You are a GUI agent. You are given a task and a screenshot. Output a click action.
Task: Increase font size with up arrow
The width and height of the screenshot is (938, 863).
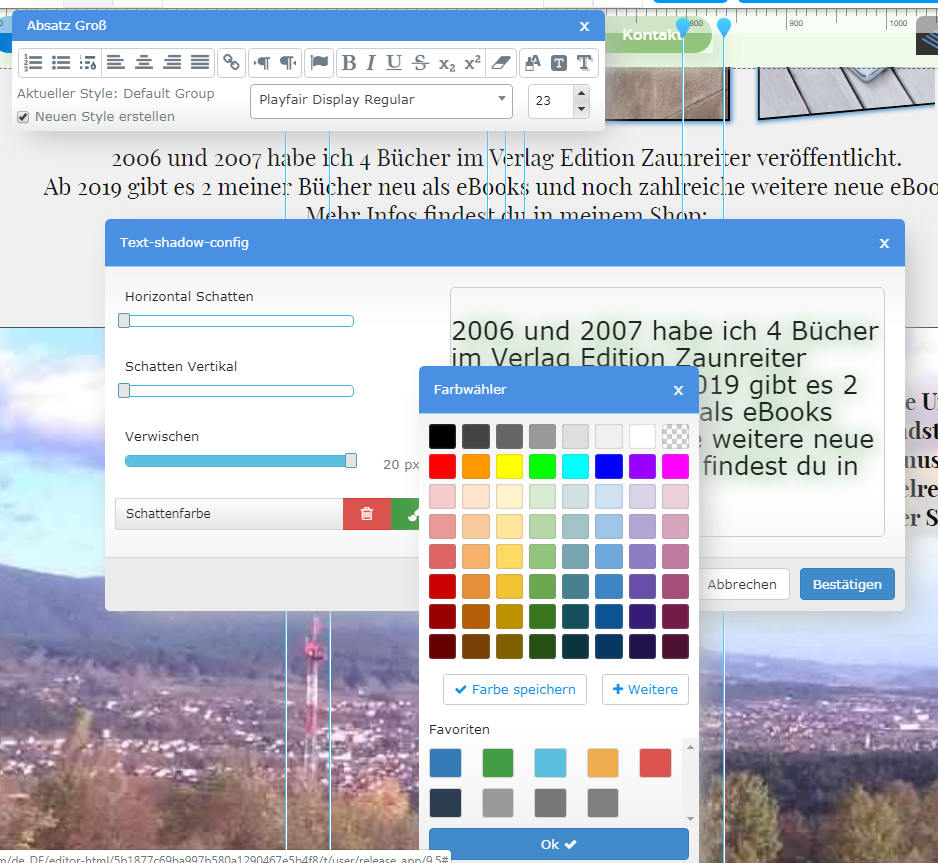point(581,93)
